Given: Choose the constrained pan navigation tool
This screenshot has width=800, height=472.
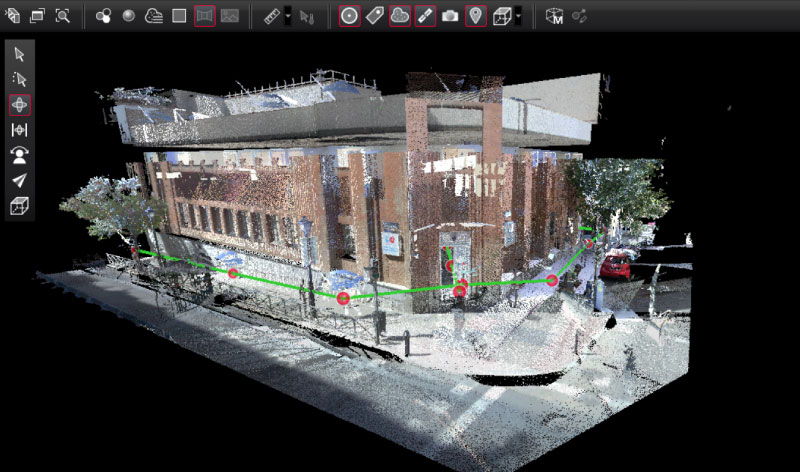Looking at the screenshot, I should pos(19,129).
